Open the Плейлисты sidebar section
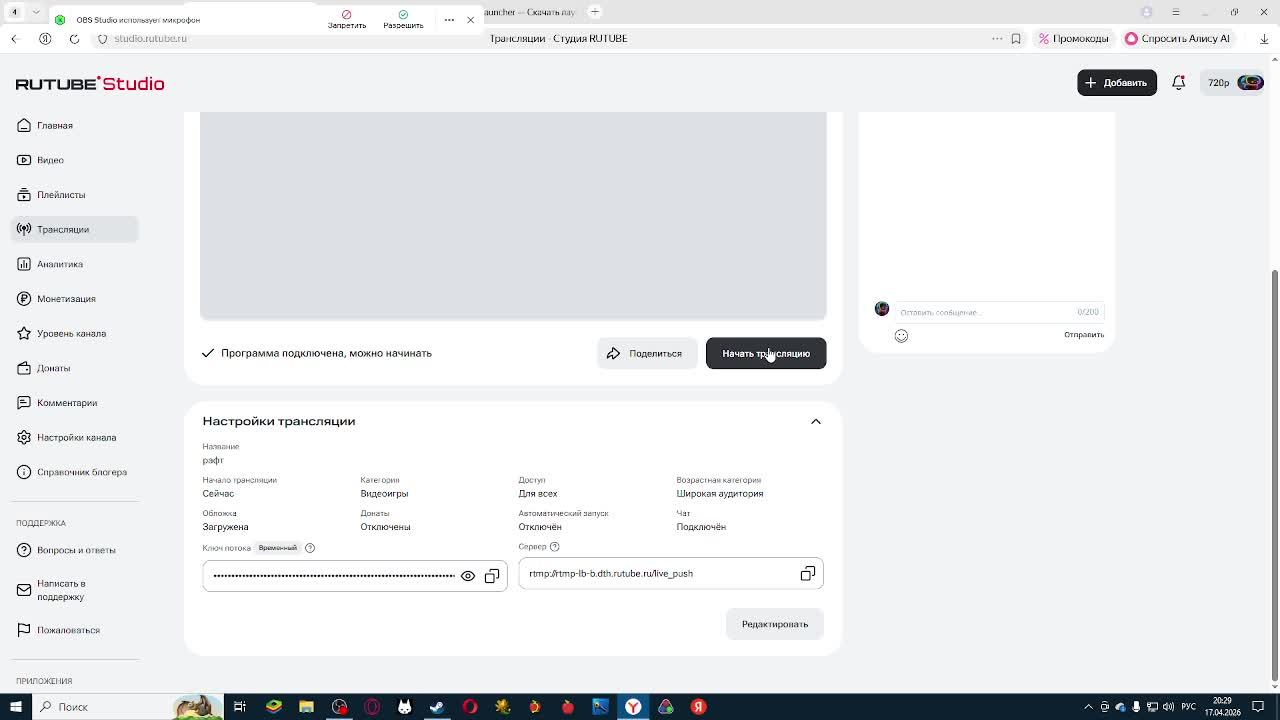Viewport: 1280px width, 720px height. tap(74, 195)
